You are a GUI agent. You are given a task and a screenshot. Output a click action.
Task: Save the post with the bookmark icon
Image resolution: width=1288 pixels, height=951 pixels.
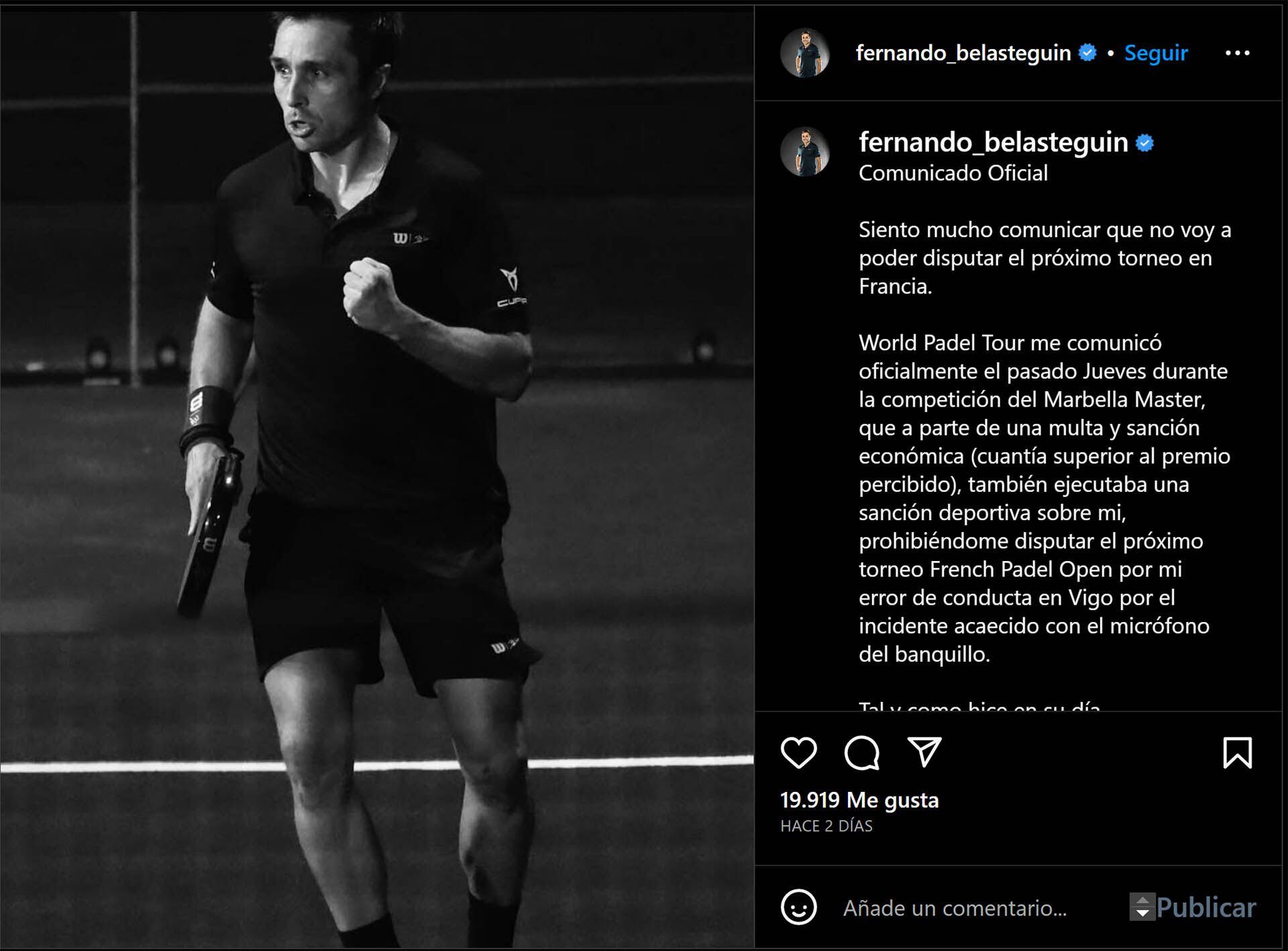pos(1238,752)
